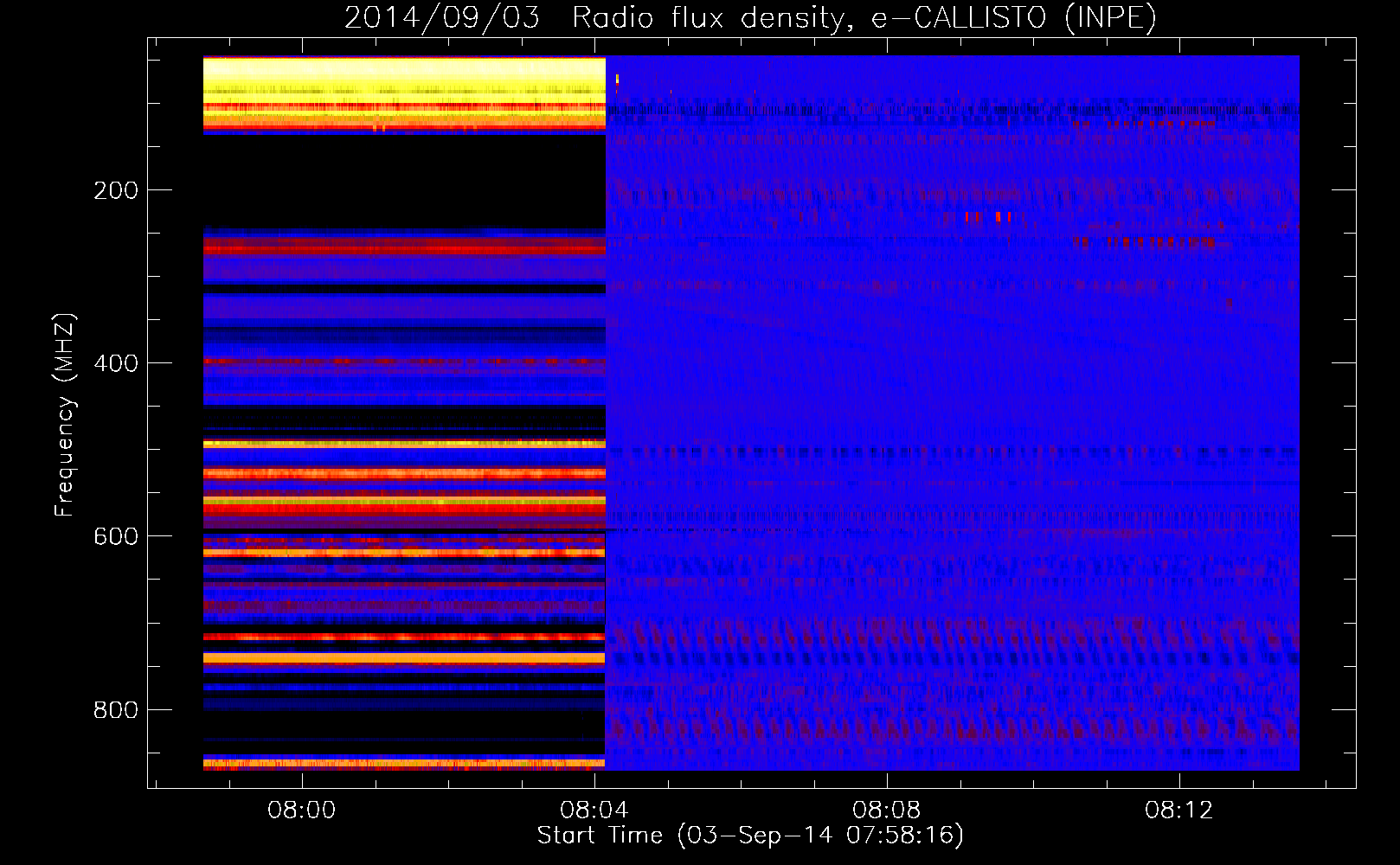Select the 400 frequency tick label
The width and height of the screenshot is (1400, 865).
point(116,363)
